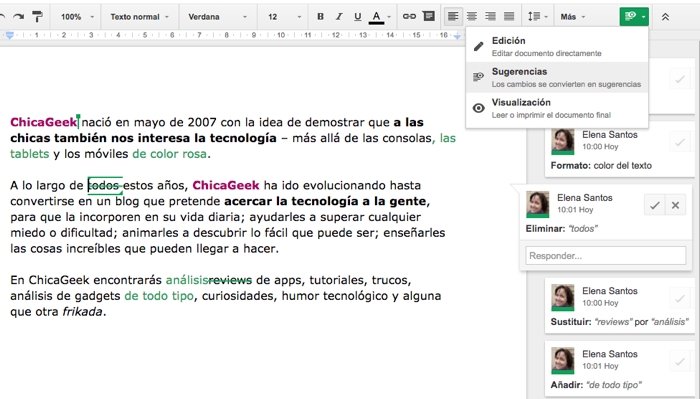Open the 'Sustituir: reviews por análisis' card

[621, 306]
